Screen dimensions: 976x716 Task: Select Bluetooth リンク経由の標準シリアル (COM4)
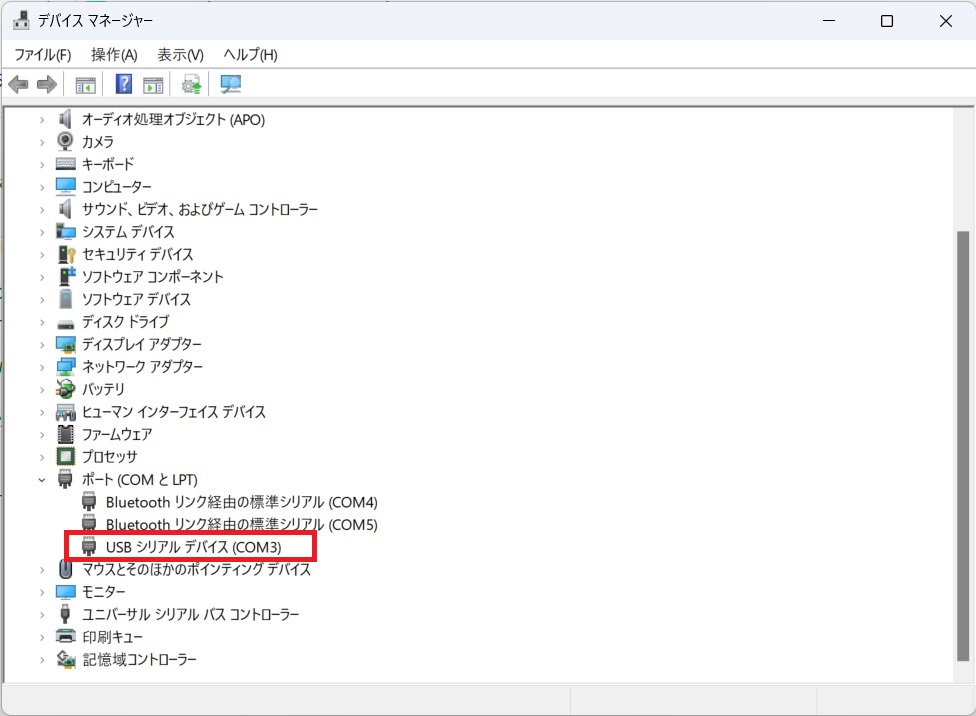[x=242, y=502]
